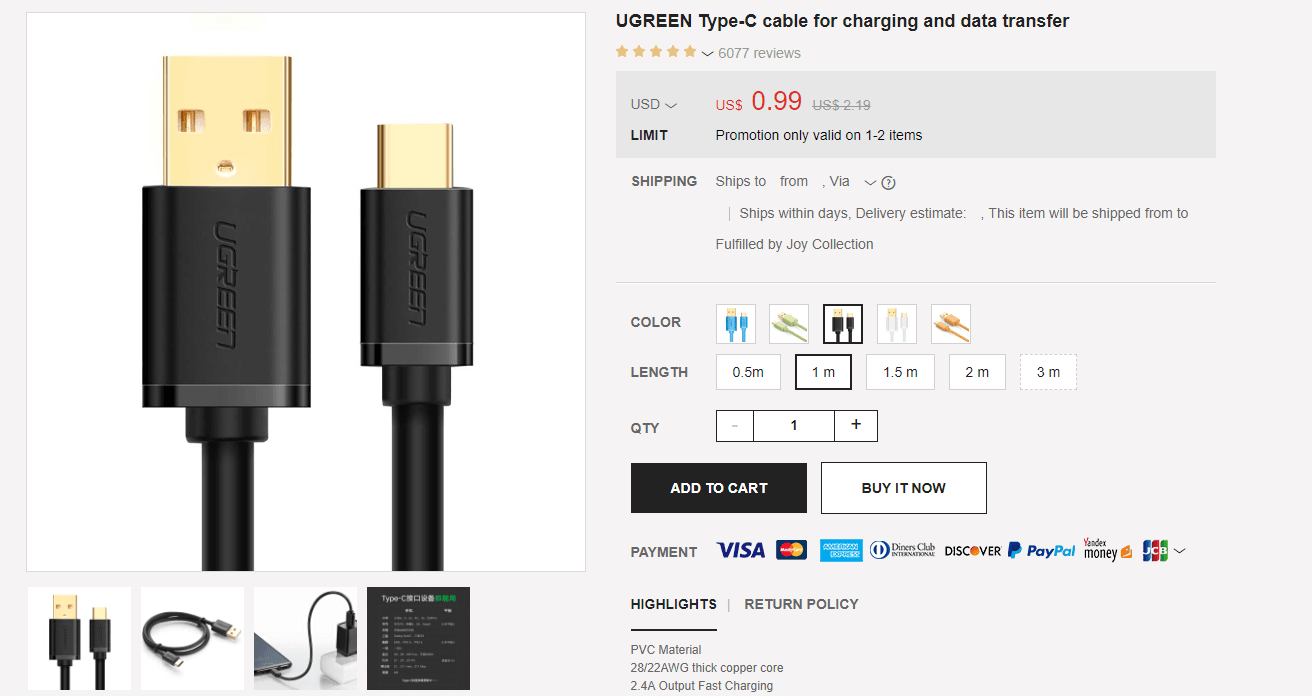This screenshot has height=696, width=1312.
Task: Expand the star rating breakdown chevron
Action: [707, 53]
